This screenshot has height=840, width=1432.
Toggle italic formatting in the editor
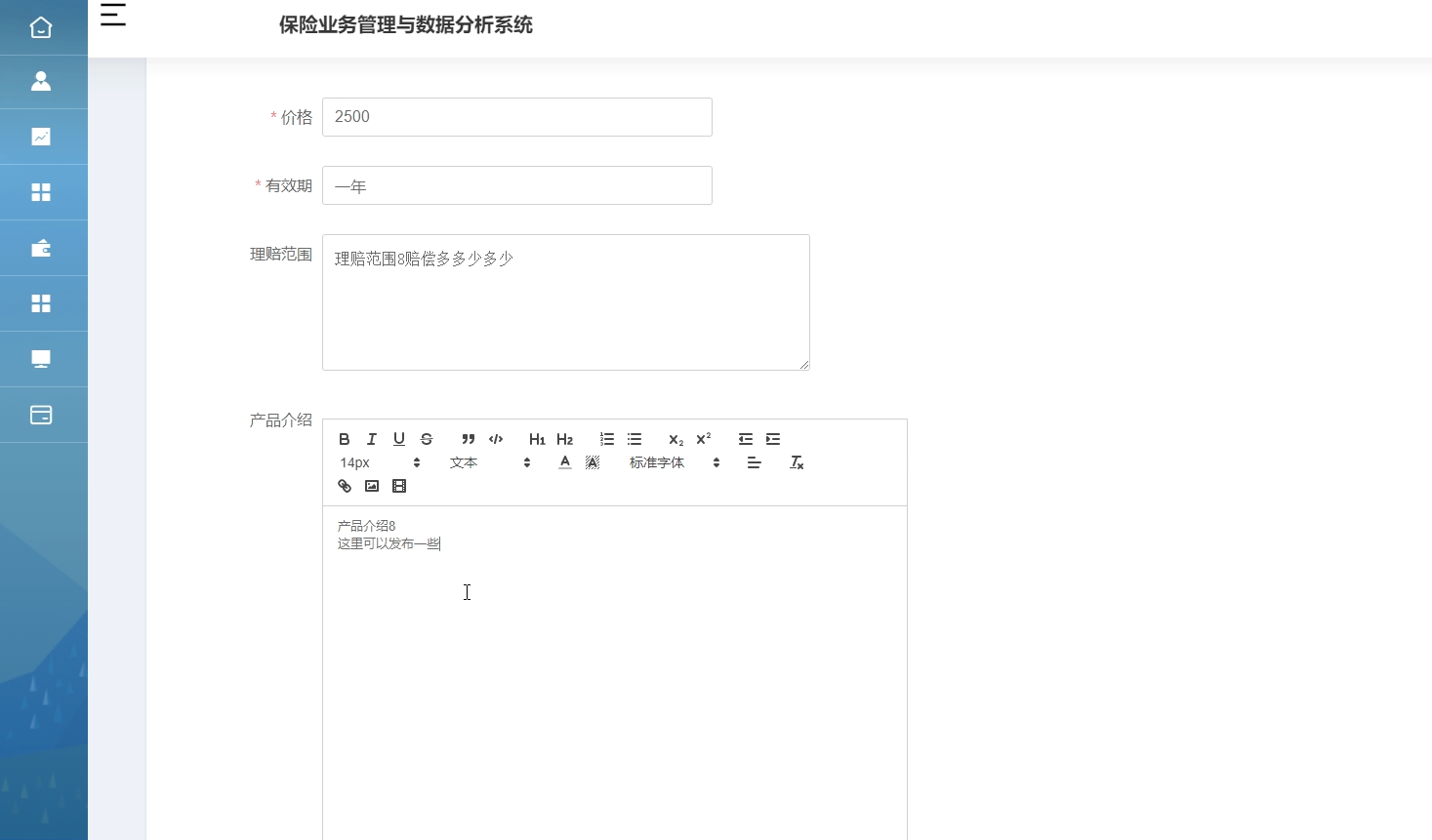point(371,439)
